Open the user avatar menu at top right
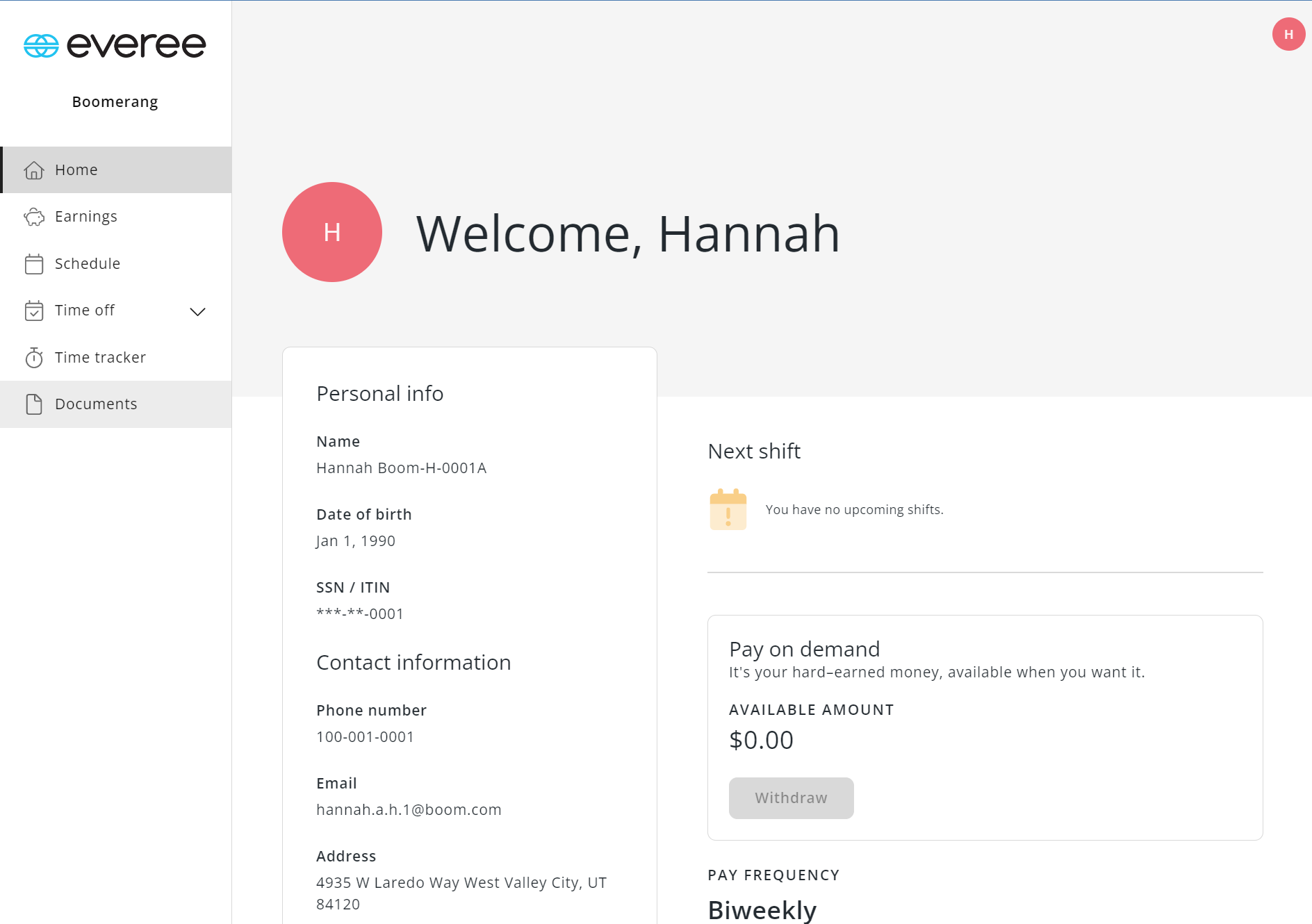 (1288, 34)
